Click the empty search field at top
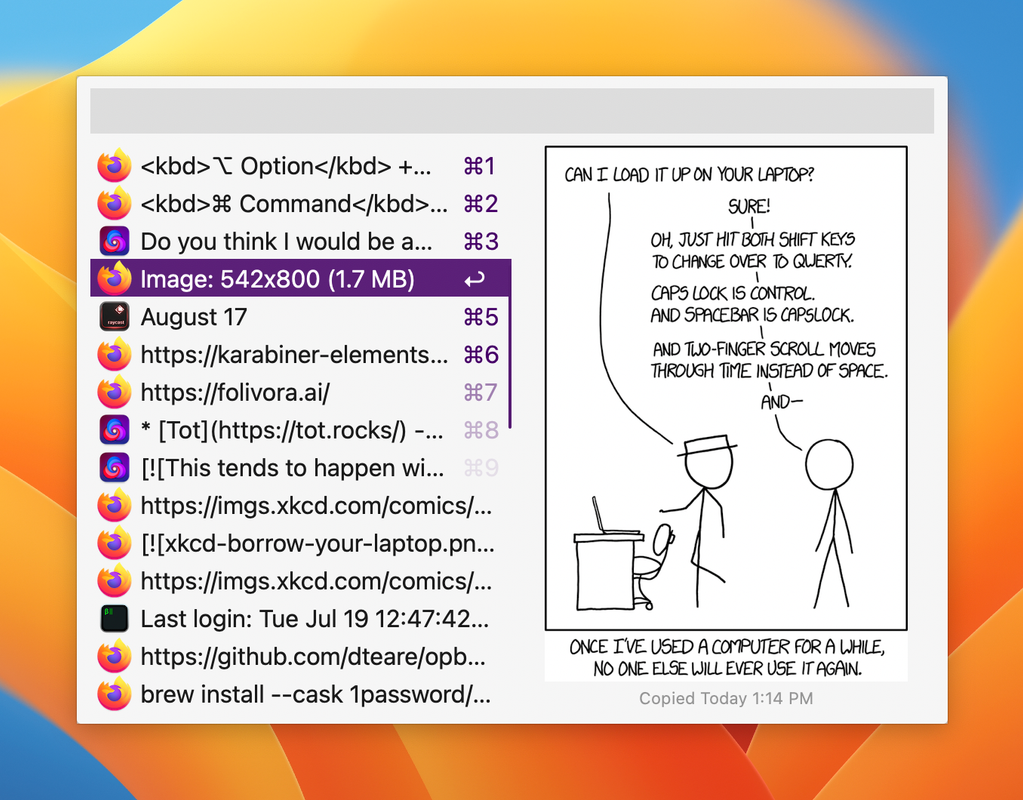 pos(512,111)
